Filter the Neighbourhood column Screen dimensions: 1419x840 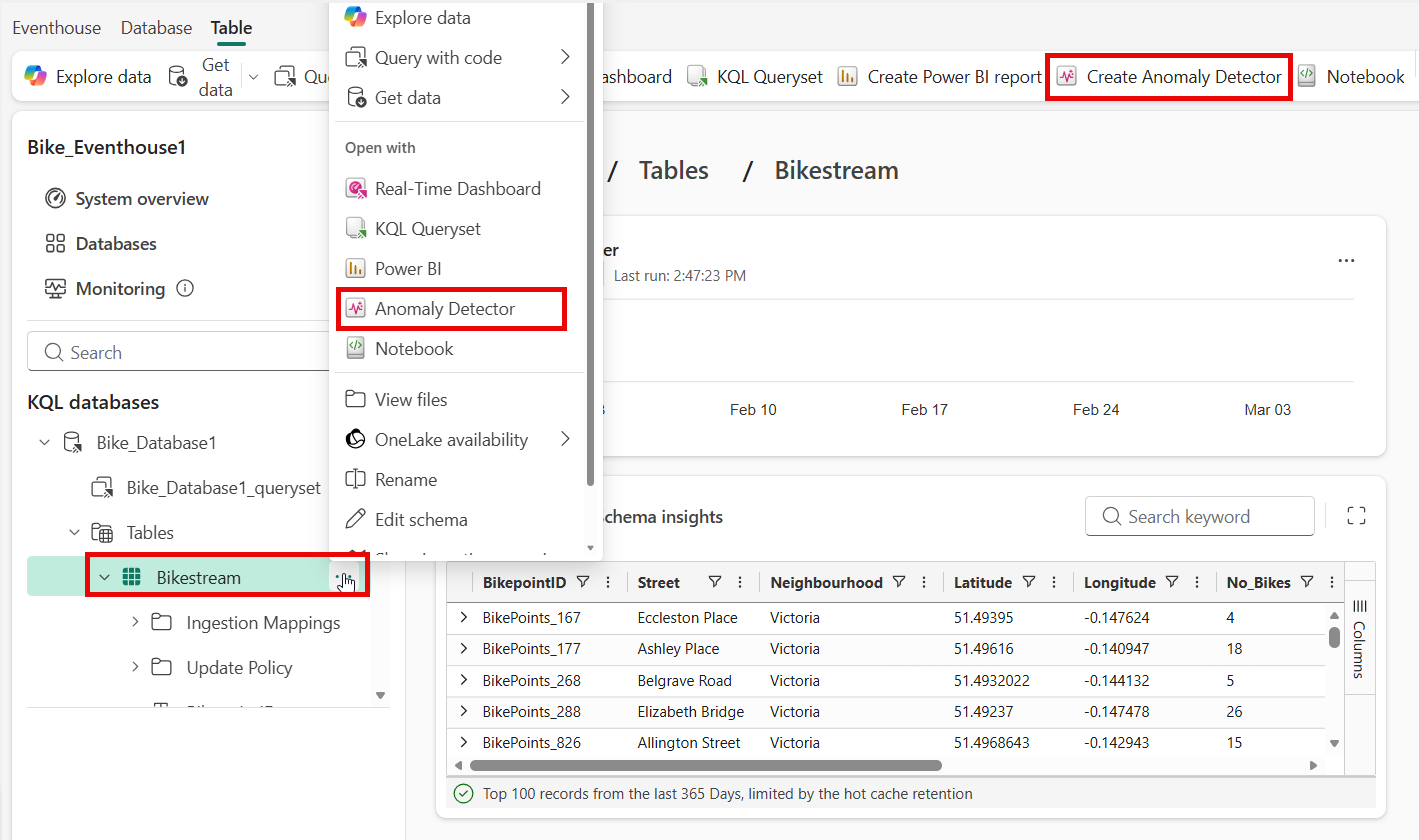(x=899, y=582)
